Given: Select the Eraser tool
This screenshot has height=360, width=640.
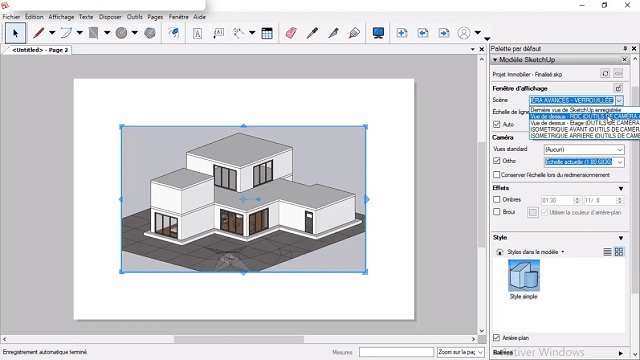Looking at the screenshot, I should (x=291, y=33).
